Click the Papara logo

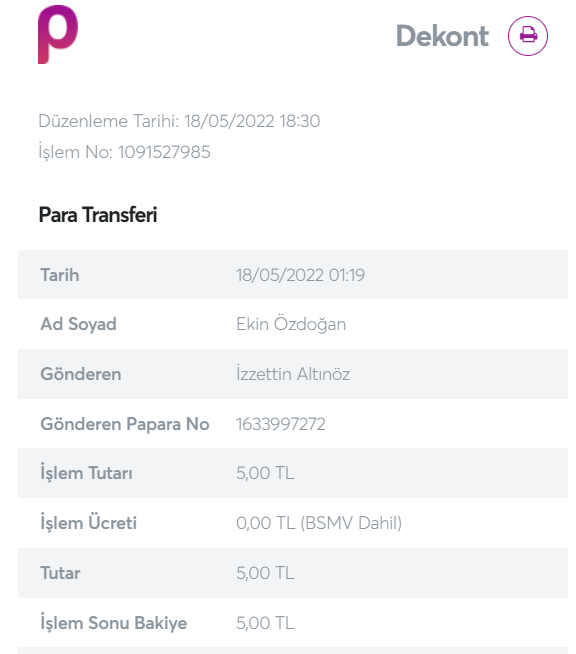(58, 35)
